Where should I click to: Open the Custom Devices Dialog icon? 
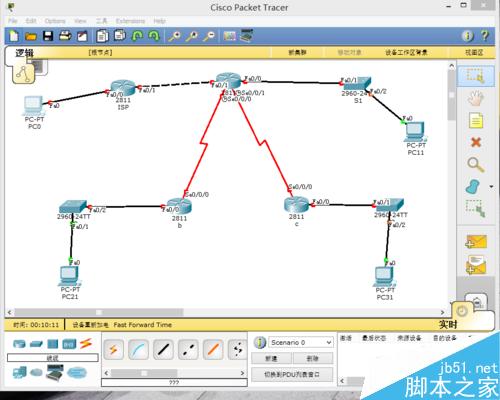[x=247, y=36]
